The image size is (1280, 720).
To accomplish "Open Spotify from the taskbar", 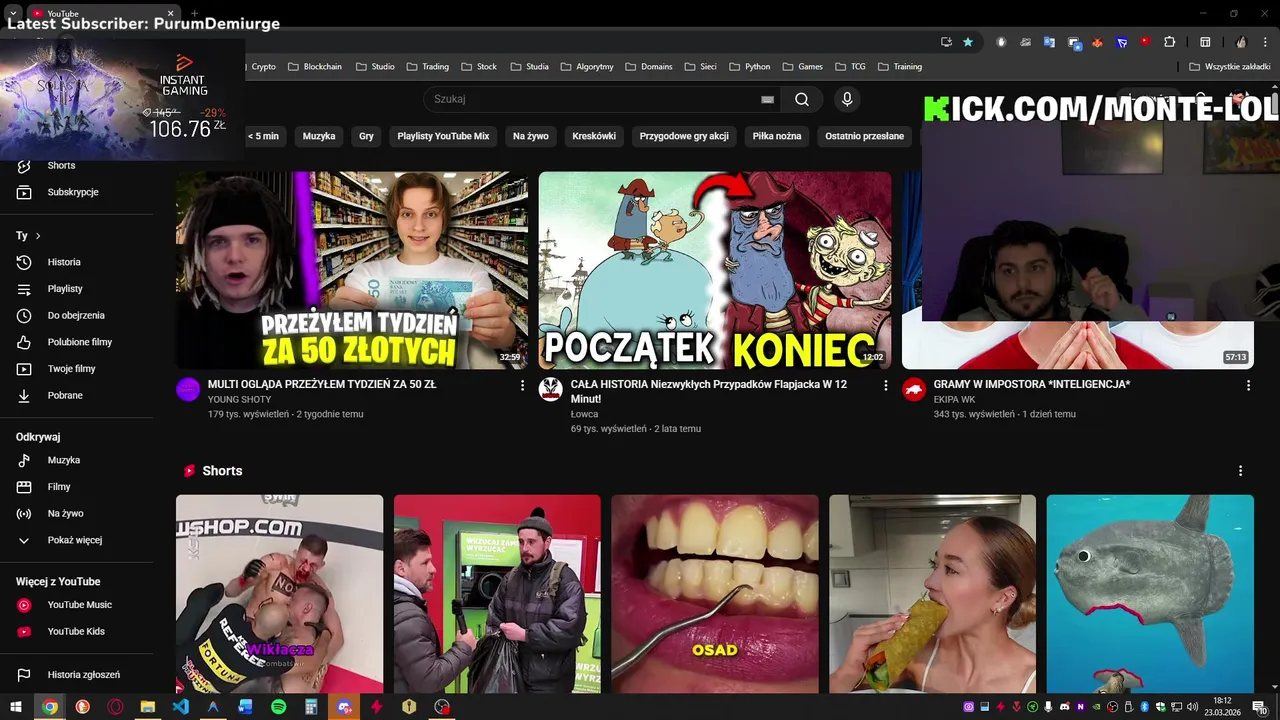I will click(278, 707).
